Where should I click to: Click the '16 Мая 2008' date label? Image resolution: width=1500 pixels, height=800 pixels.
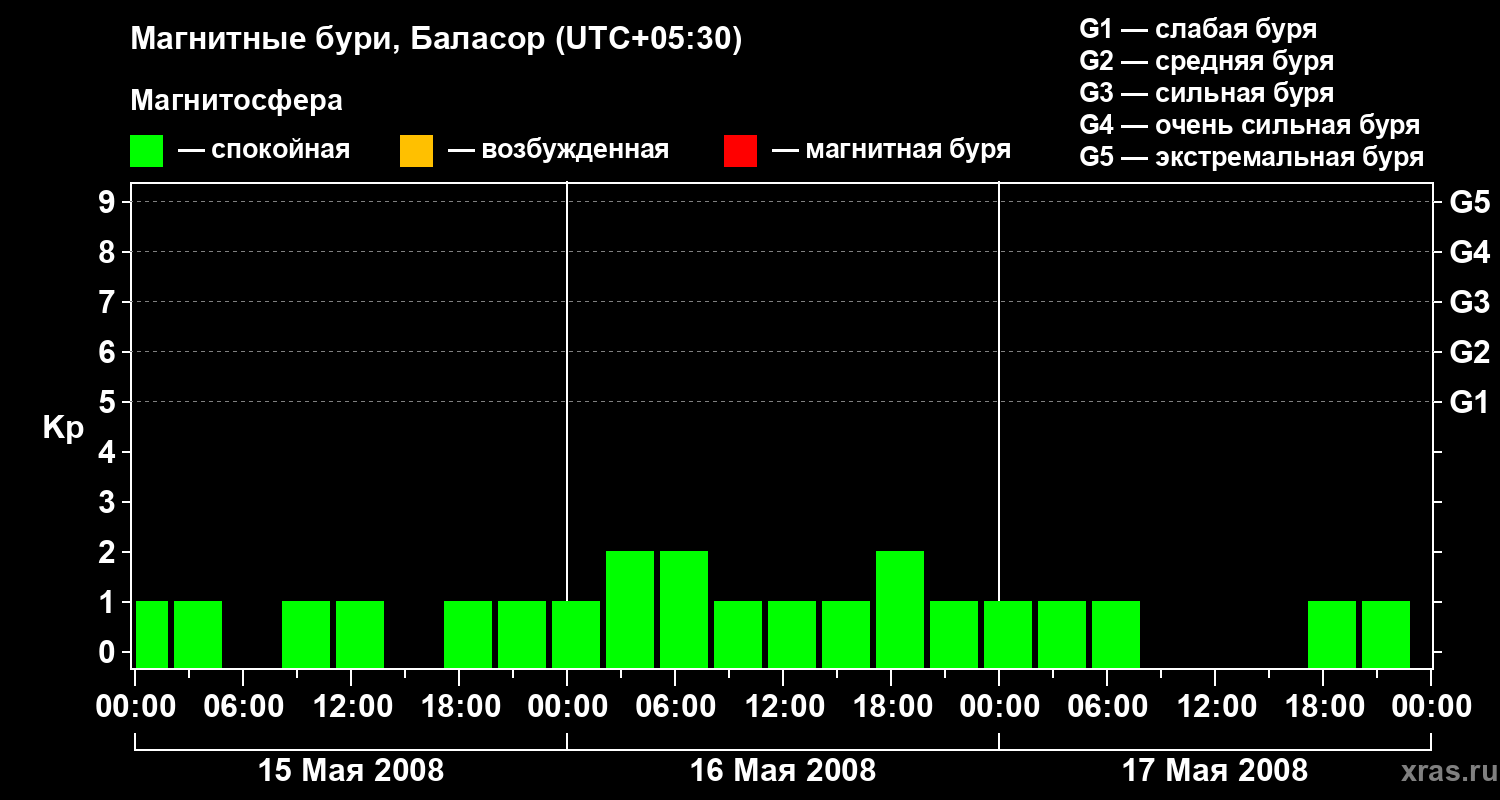[783, 771]
